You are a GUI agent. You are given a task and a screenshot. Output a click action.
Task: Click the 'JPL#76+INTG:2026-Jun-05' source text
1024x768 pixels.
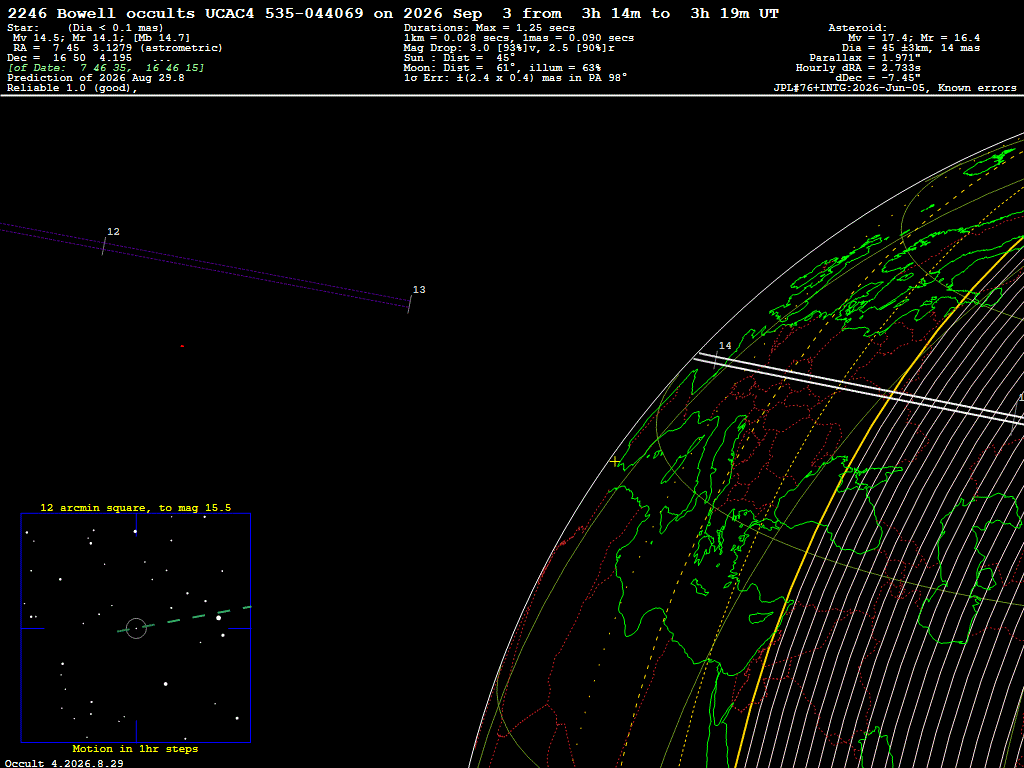click(x=852, y=88)
